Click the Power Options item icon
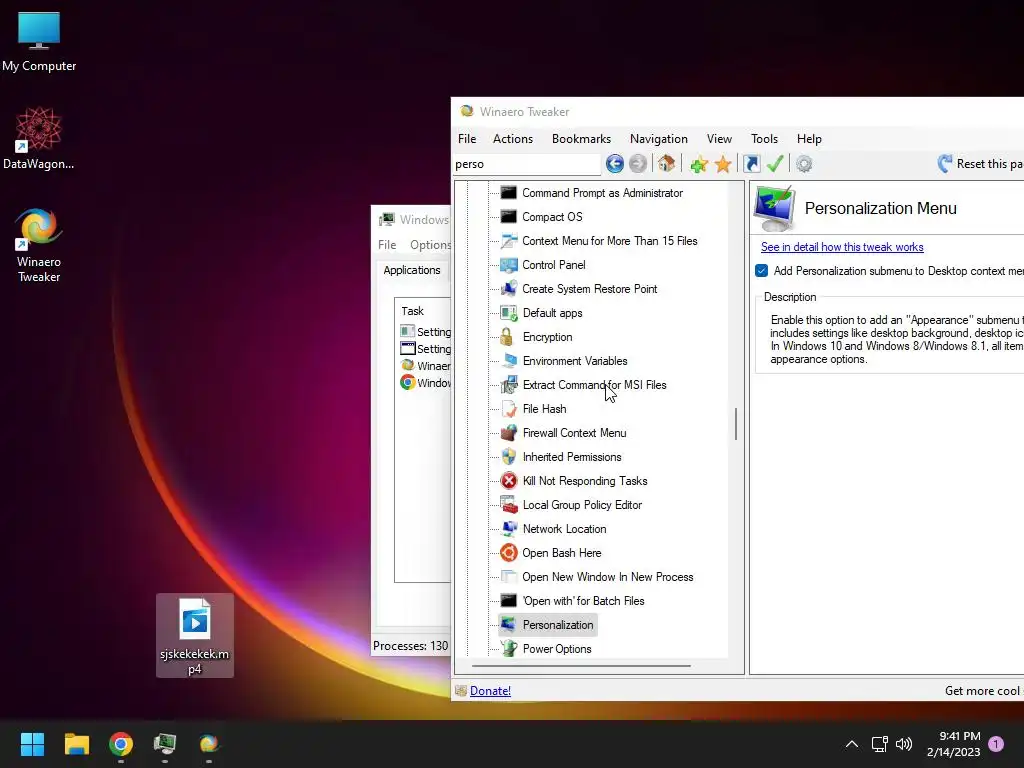Viewport: 1024px width, 768px height. click(508, 648)
